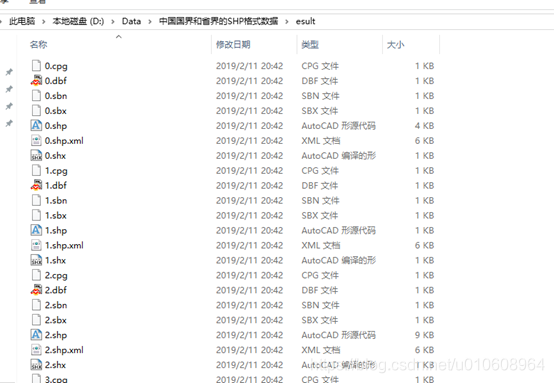Expand the chevron before the esult folder
Image resolution: width=554 pixels, height=383 pixels.
point(287,22)
